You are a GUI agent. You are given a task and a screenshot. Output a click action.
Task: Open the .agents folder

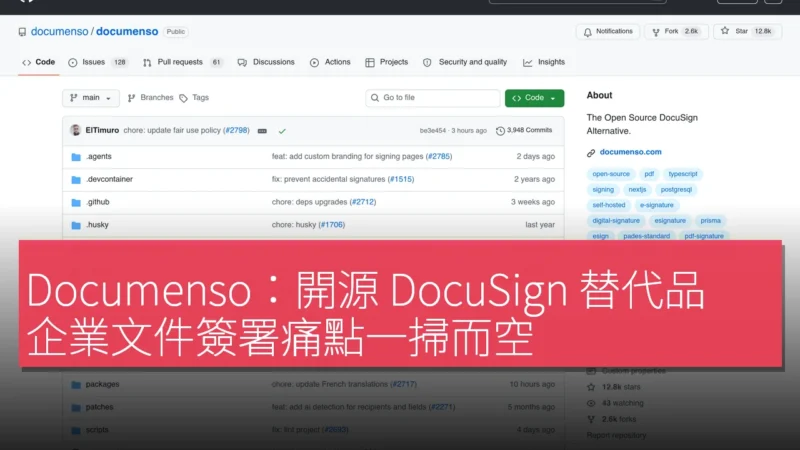click(x=98, y=157)
